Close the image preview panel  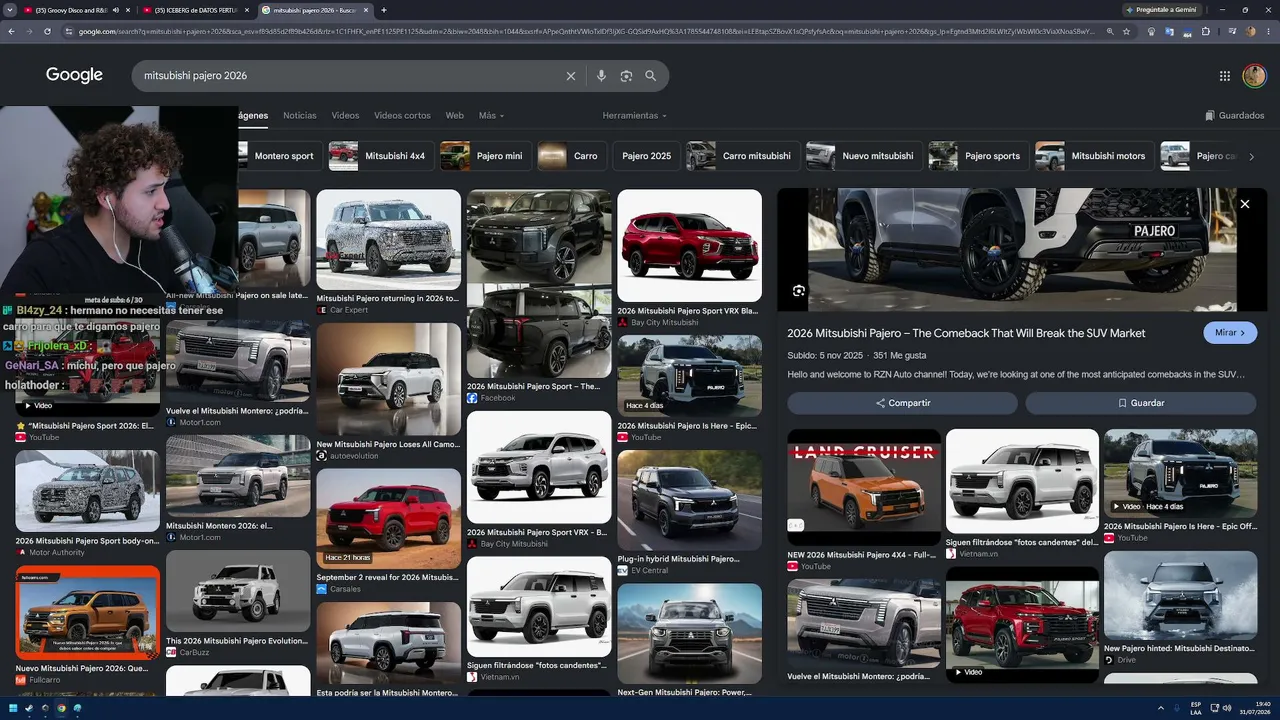1245,204
